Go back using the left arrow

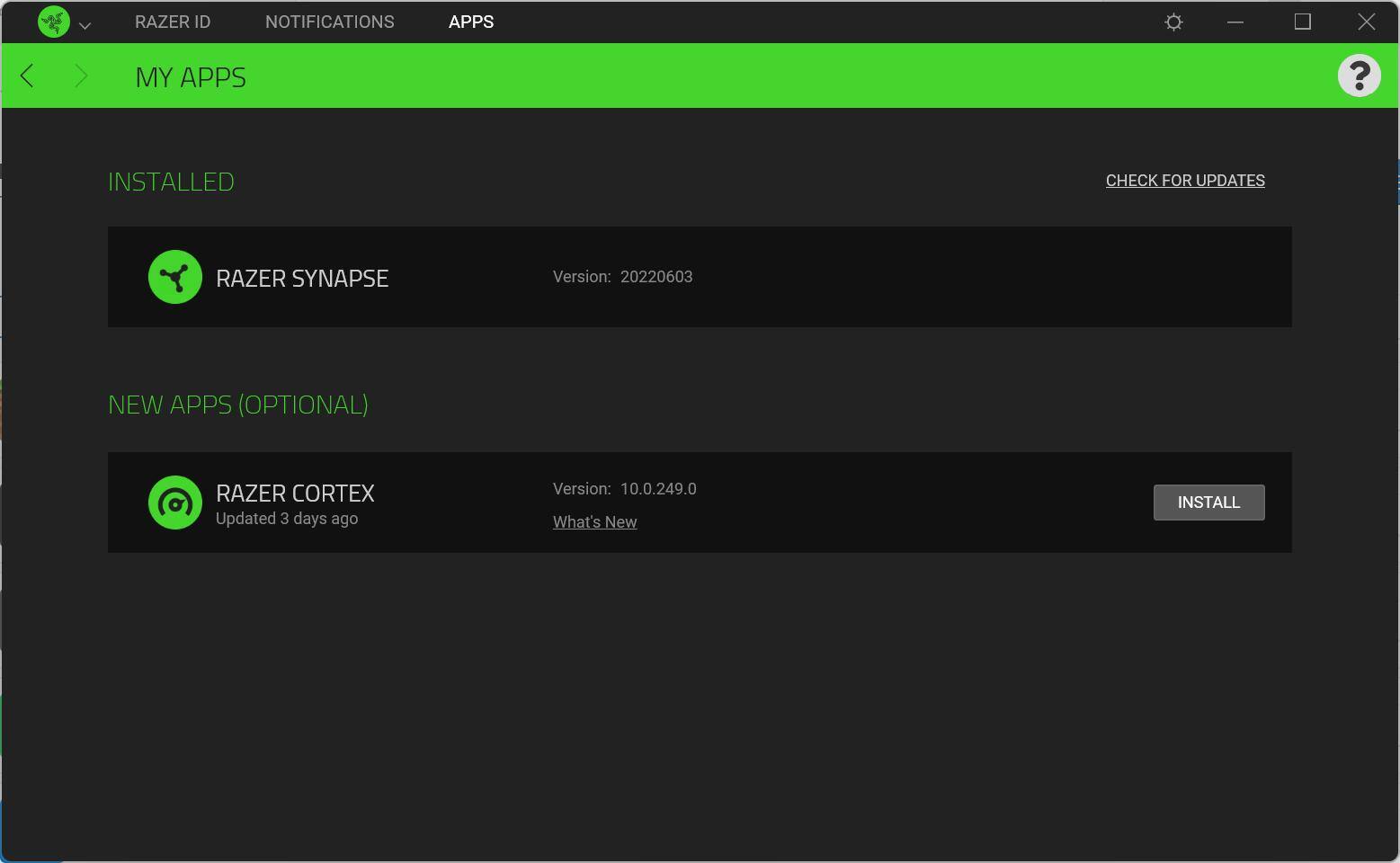click(27, 76)
